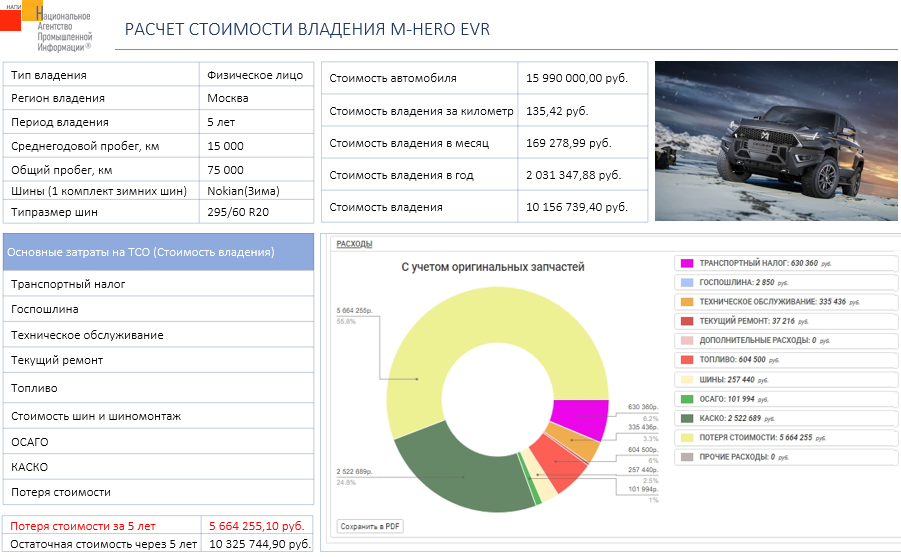
Task: Select the 'Nokian(Зима)' tire cell
Action: pyautogui.click(x=257, y=190)
